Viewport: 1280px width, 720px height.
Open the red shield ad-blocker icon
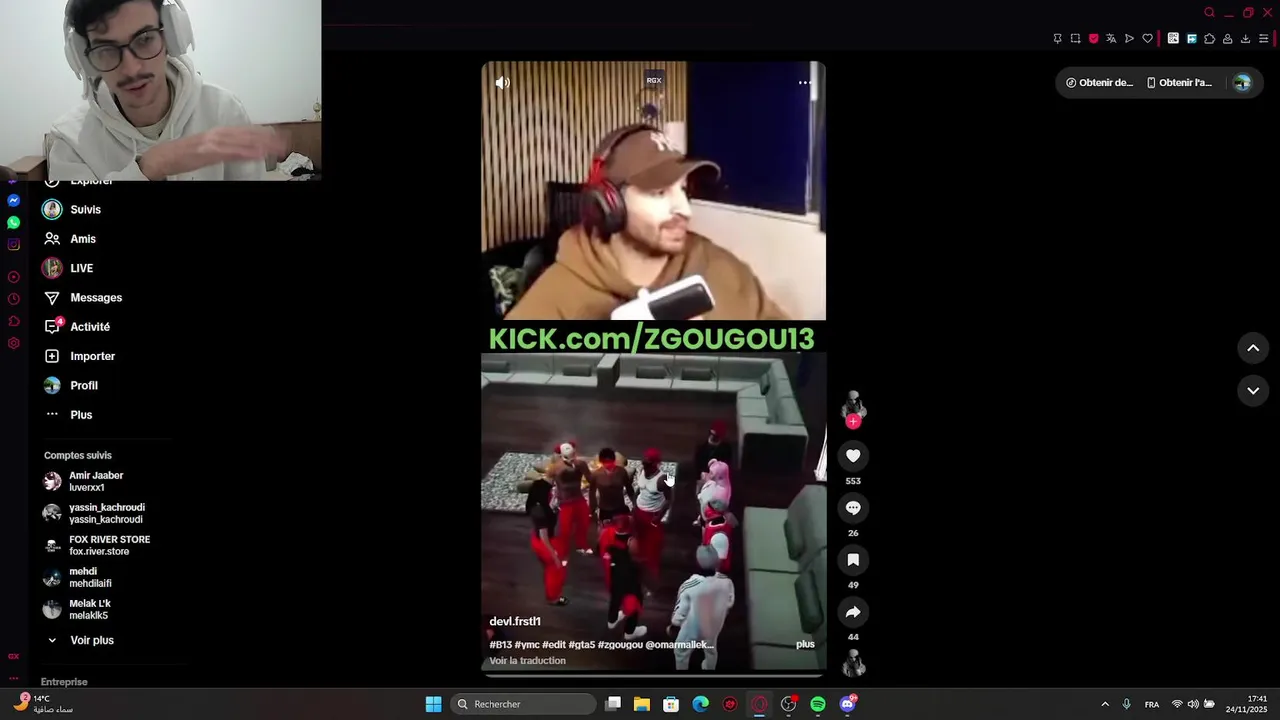pos(1093,39)
